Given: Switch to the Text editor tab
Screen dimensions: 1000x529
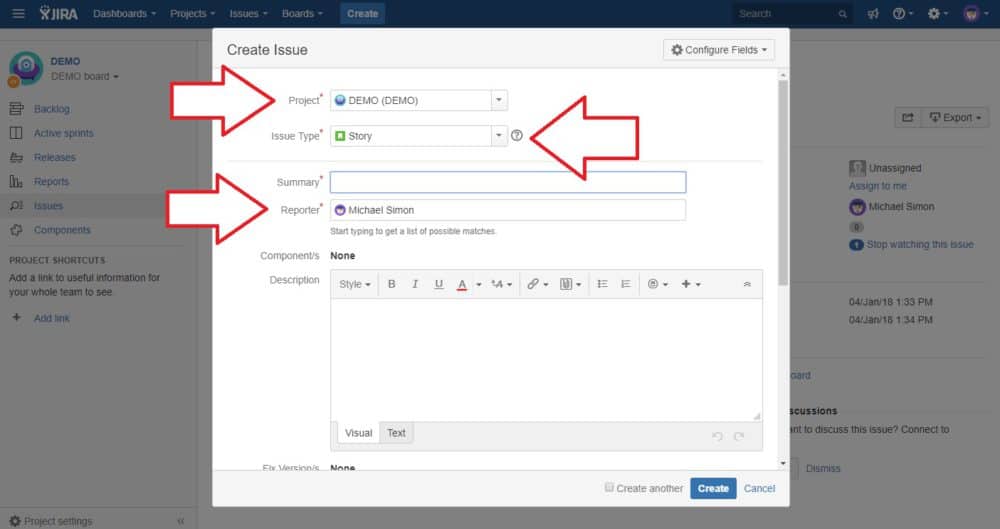Looking at the screenshot, I should pos(396,433).
